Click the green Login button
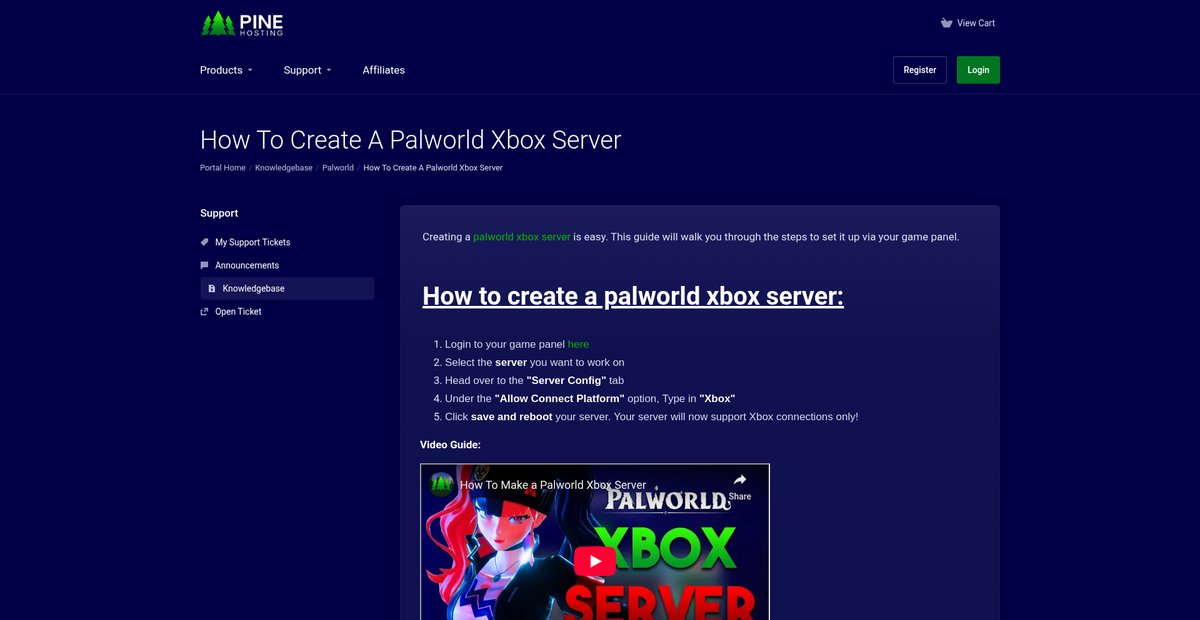 [x=978, y=70]
